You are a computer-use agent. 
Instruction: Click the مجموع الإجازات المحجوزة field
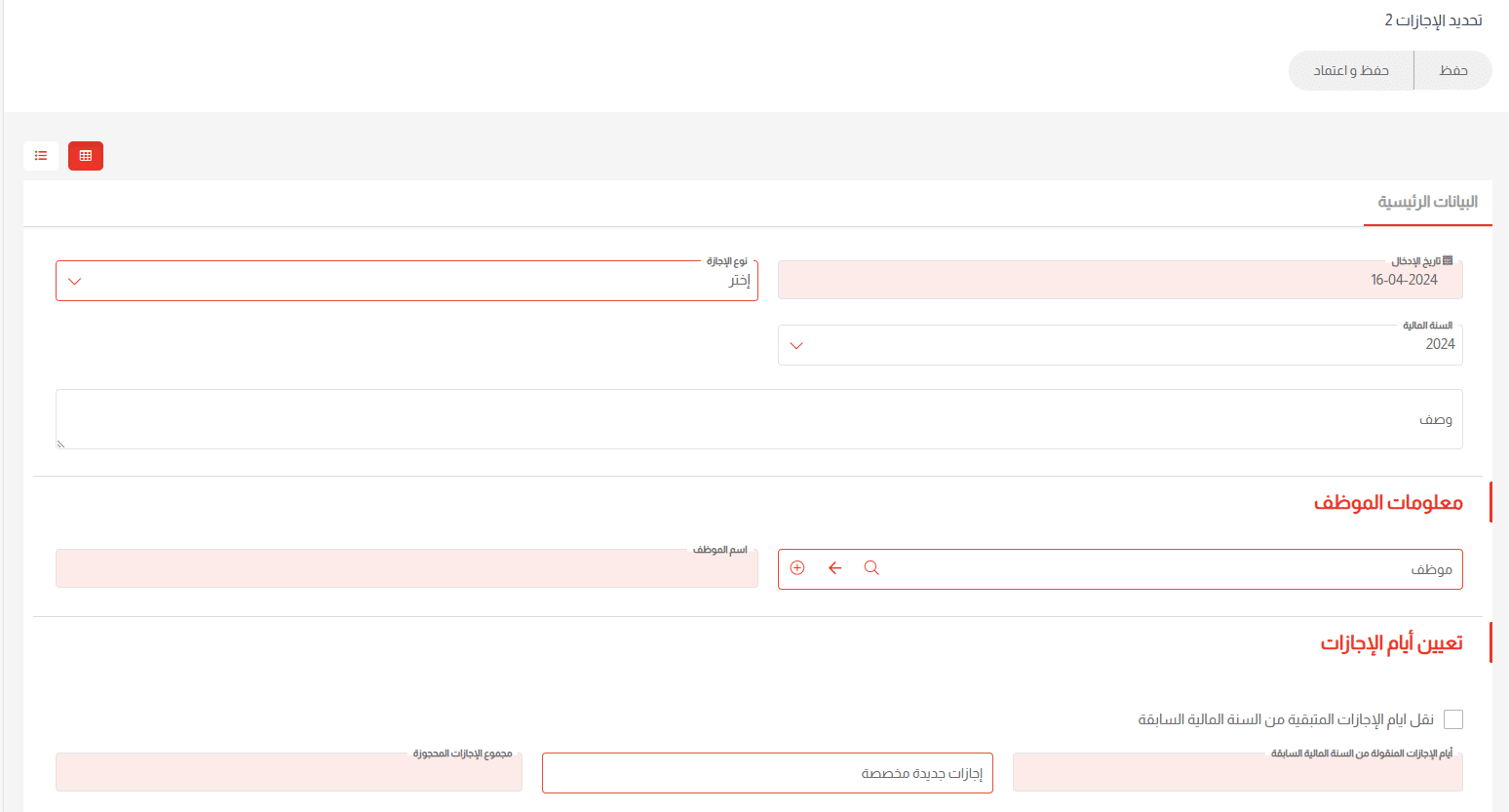pyautogui.click(x=289, y=773)
